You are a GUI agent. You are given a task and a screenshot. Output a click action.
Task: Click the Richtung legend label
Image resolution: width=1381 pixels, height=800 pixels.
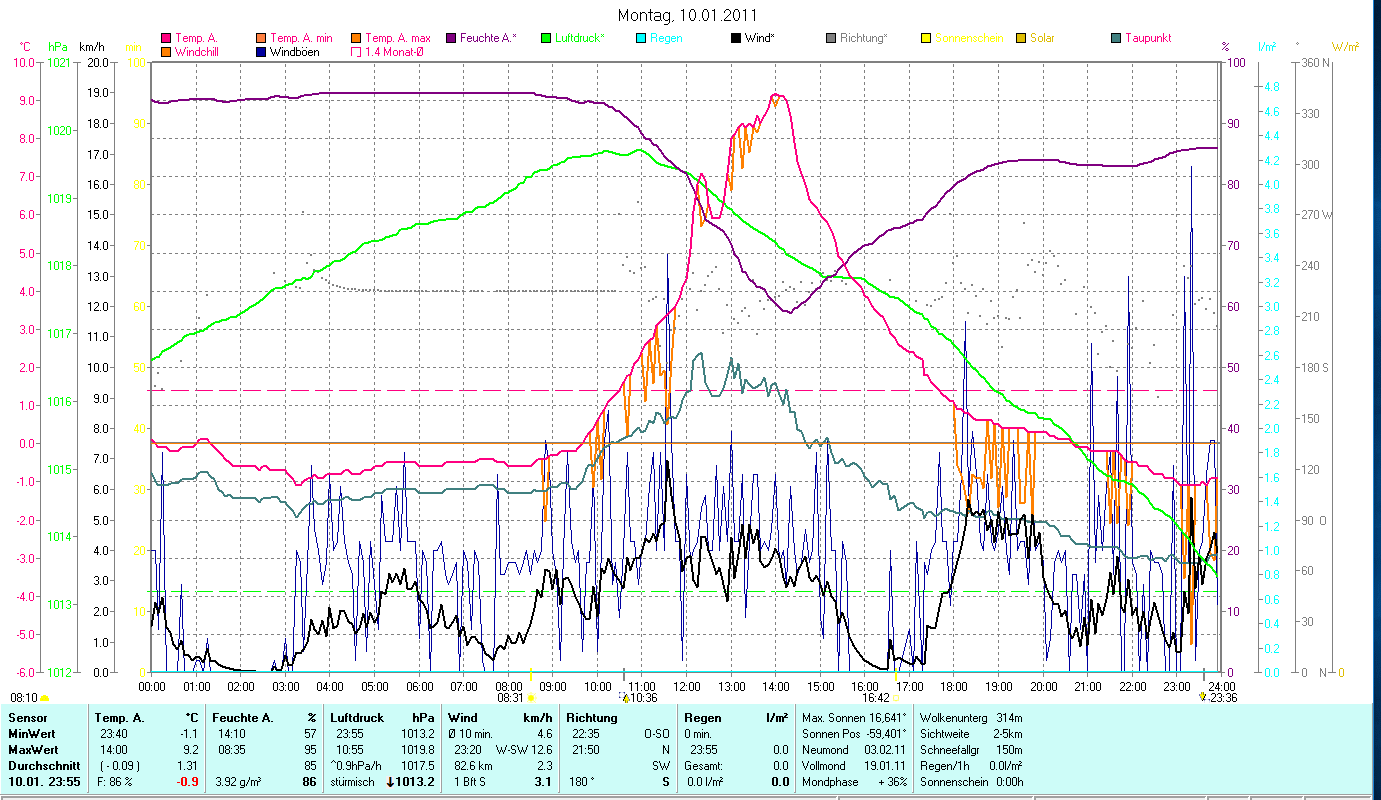[x=863, y=38]
